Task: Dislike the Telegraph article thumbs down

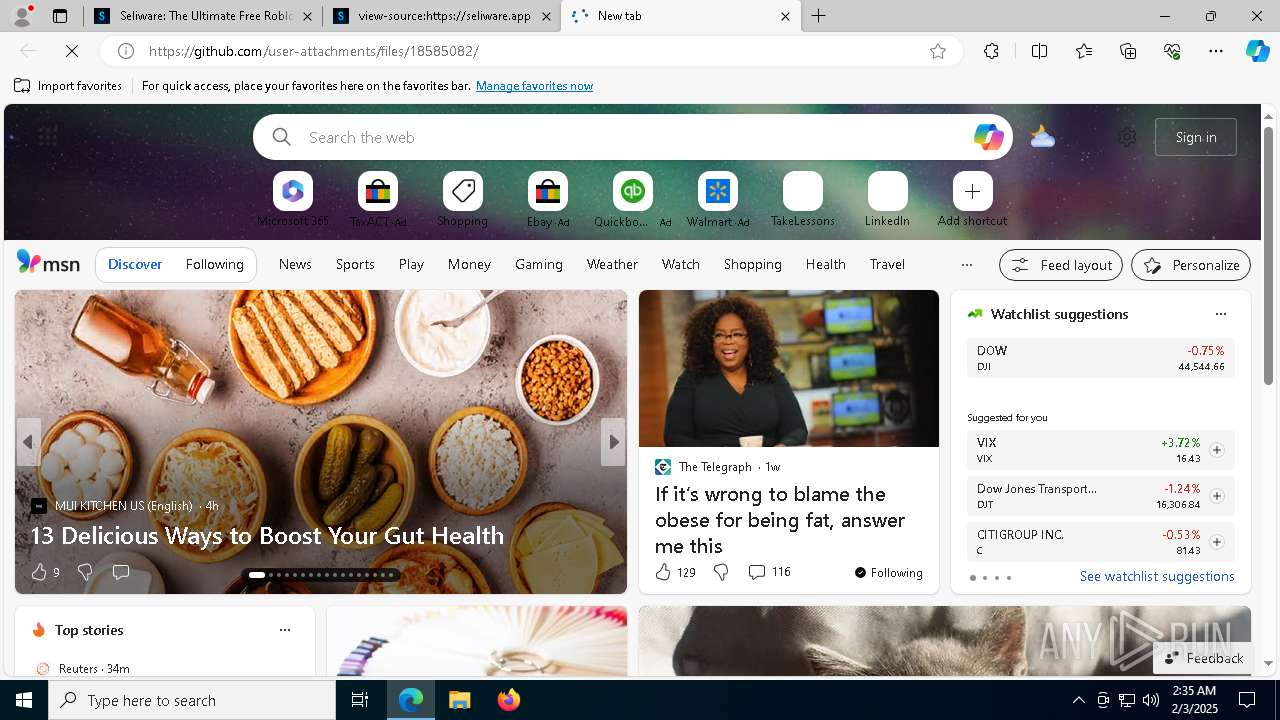Action: [x=721, y=572]
